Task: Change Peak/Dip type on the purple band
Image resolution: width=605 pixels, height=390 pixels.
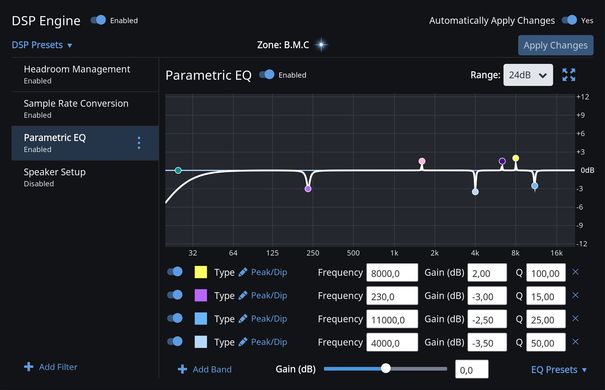Action: coord(269,295)
